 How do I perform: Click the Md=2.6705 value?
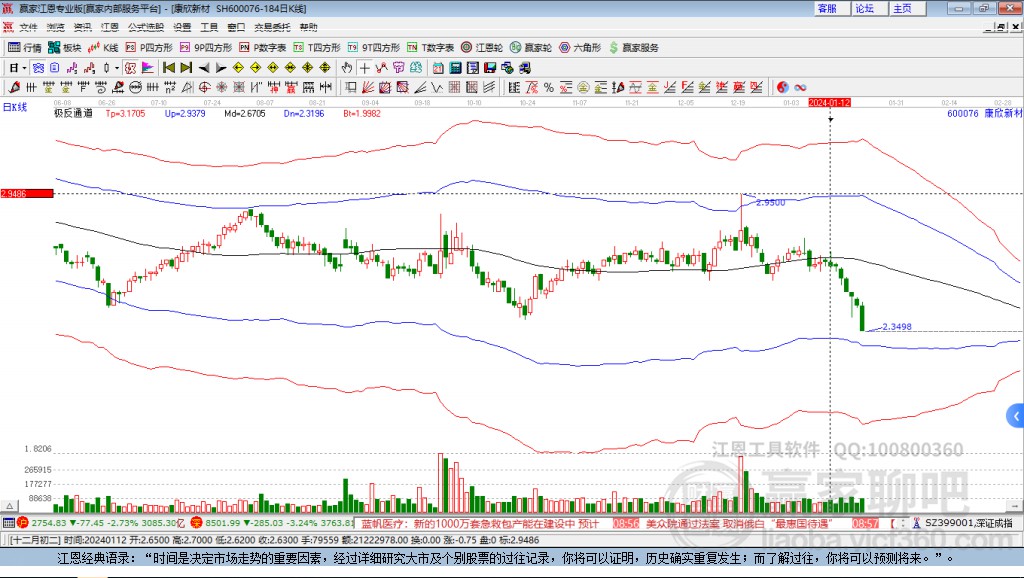pyautogui.click(x=245, y=113)
